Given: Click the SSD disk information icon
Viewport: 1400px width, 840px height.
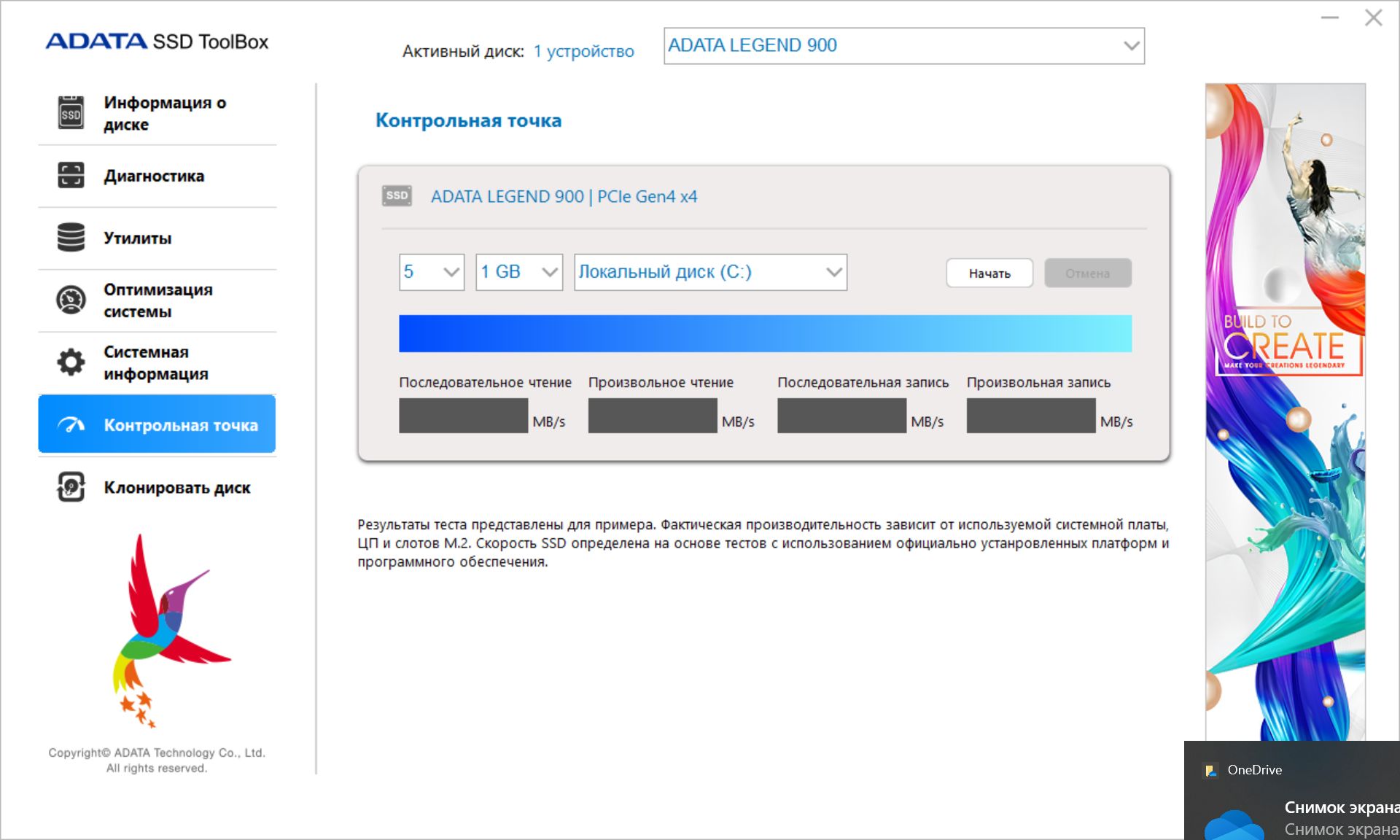Looking at the screenshot, I should pyautogui.click(x=71, y=113).
